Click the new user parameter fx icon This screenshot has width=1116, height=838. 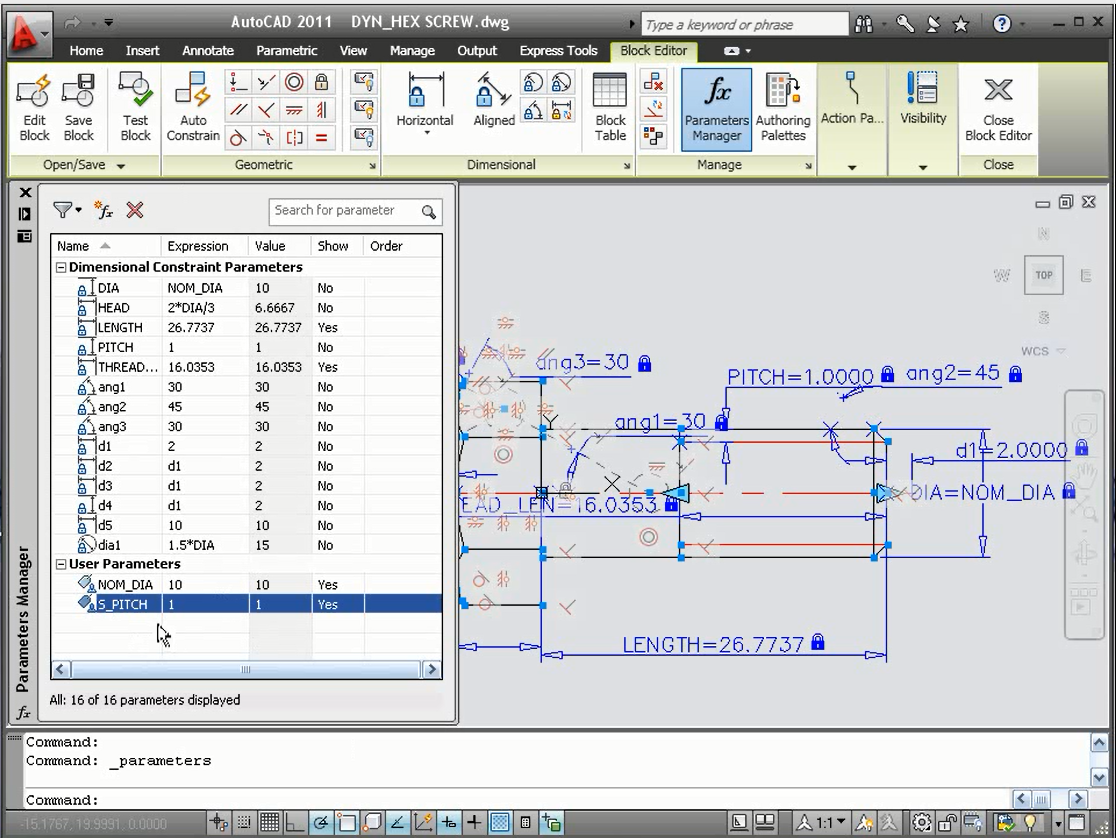tap(104, 210)
